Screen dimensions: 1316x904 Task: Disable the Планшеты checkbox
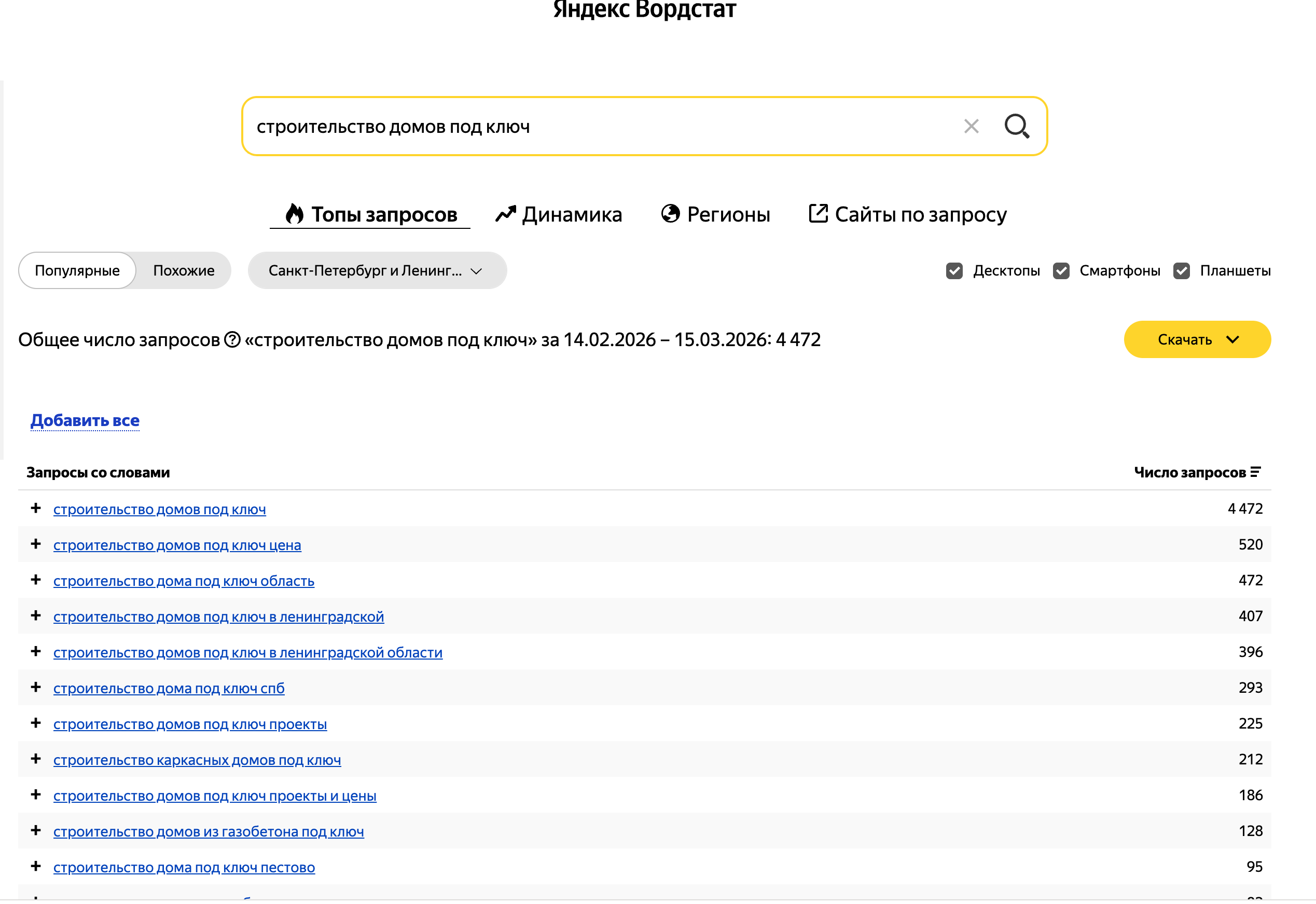point(1181,271)
